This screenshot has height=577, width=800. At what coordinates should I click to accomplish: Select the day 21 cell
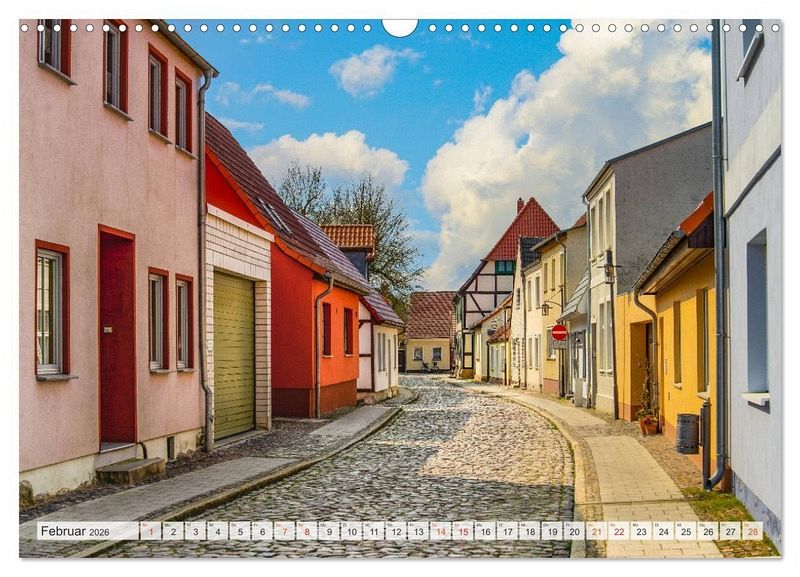coord(596,531)
